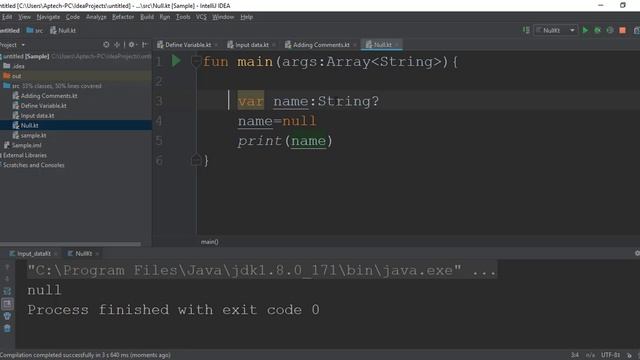Open sample.kt in project tree
This screenshot has width=640, height=360.
(29, 135)
